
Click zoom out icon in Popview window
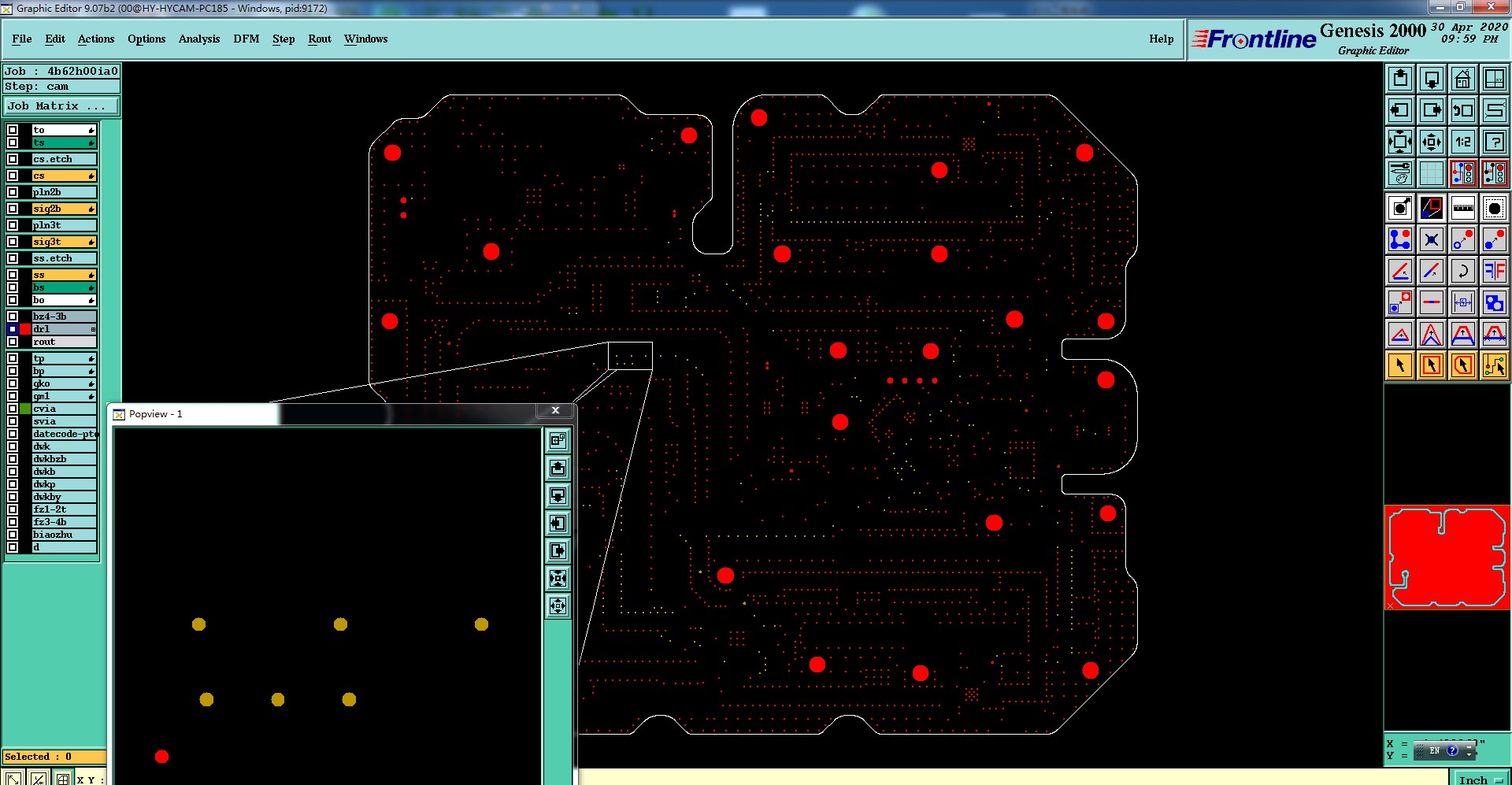coord(558,606)
